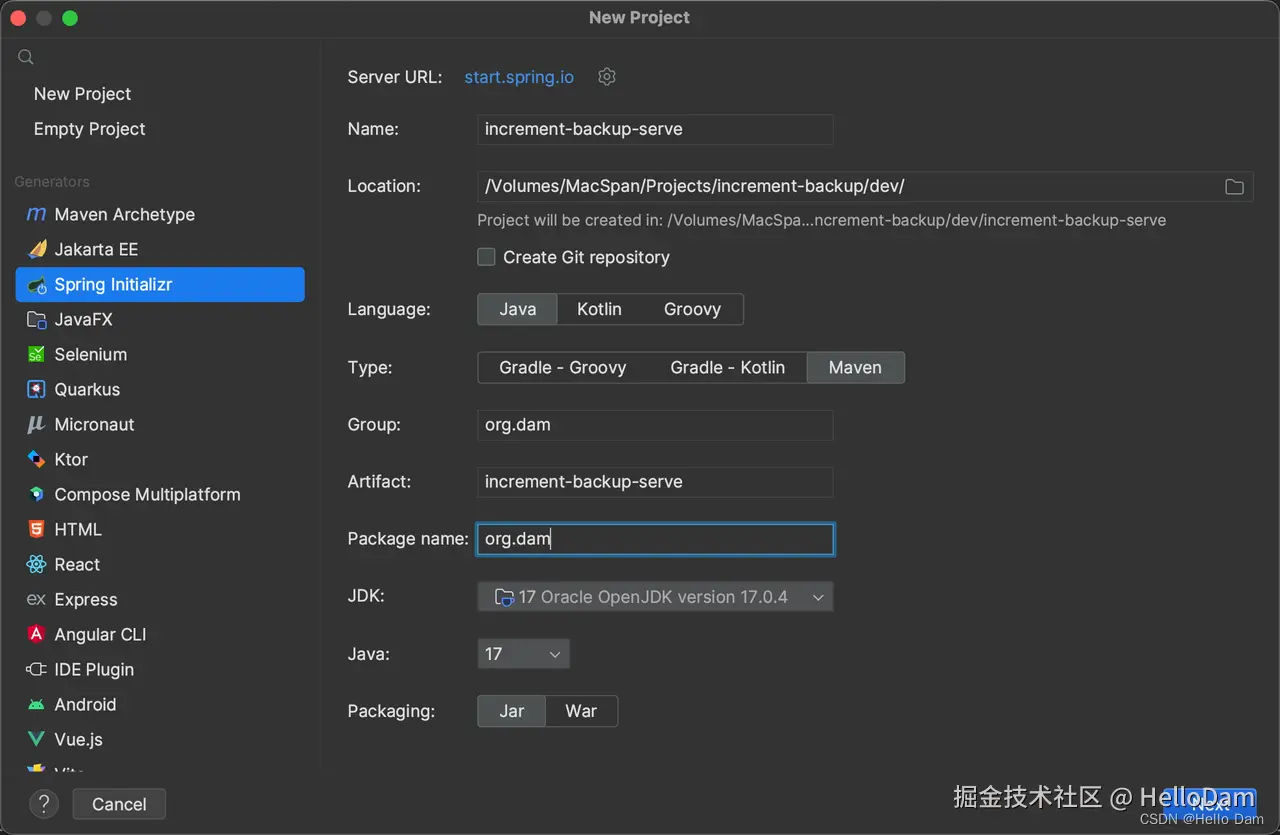Viewport: 1280px width, 835px height.
Task: Click the HTML5 shield icon
Action: 36,529
